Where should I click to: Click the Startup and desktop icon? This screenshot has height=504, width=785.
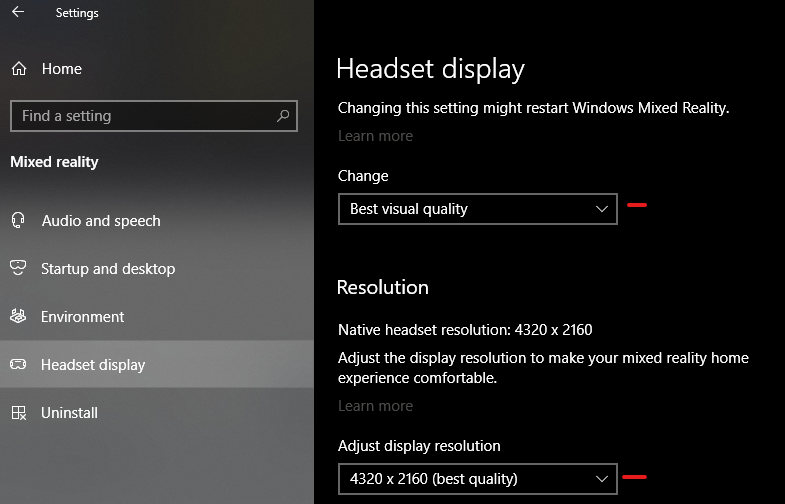18,268
